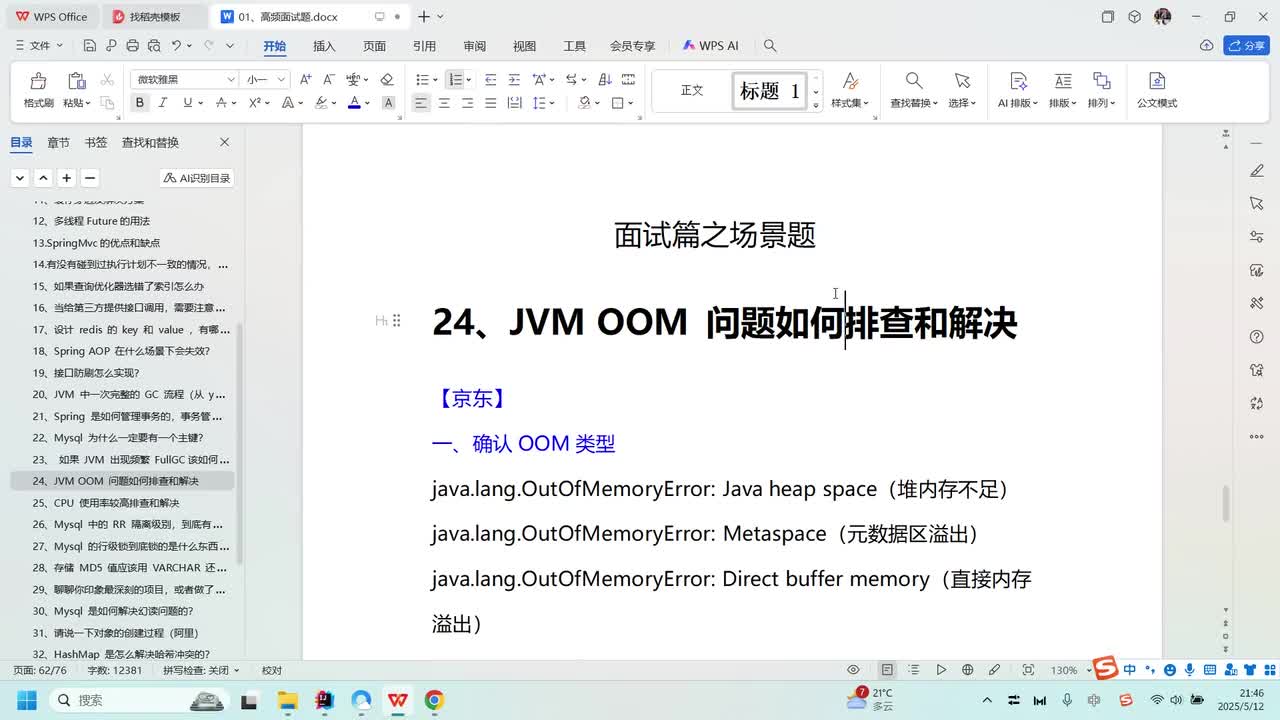Switch to the 审阅 tab
The width and height of the screenshot is (1280, 720).
(474, 46)
